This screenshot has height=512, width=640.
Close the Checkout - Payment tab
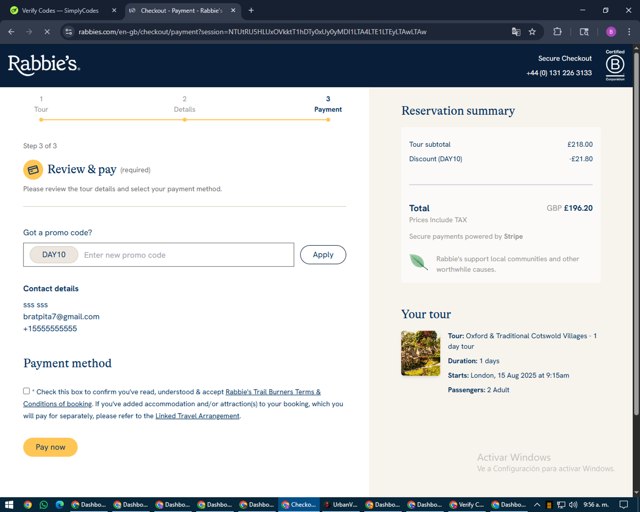click(x=233, y=10)
